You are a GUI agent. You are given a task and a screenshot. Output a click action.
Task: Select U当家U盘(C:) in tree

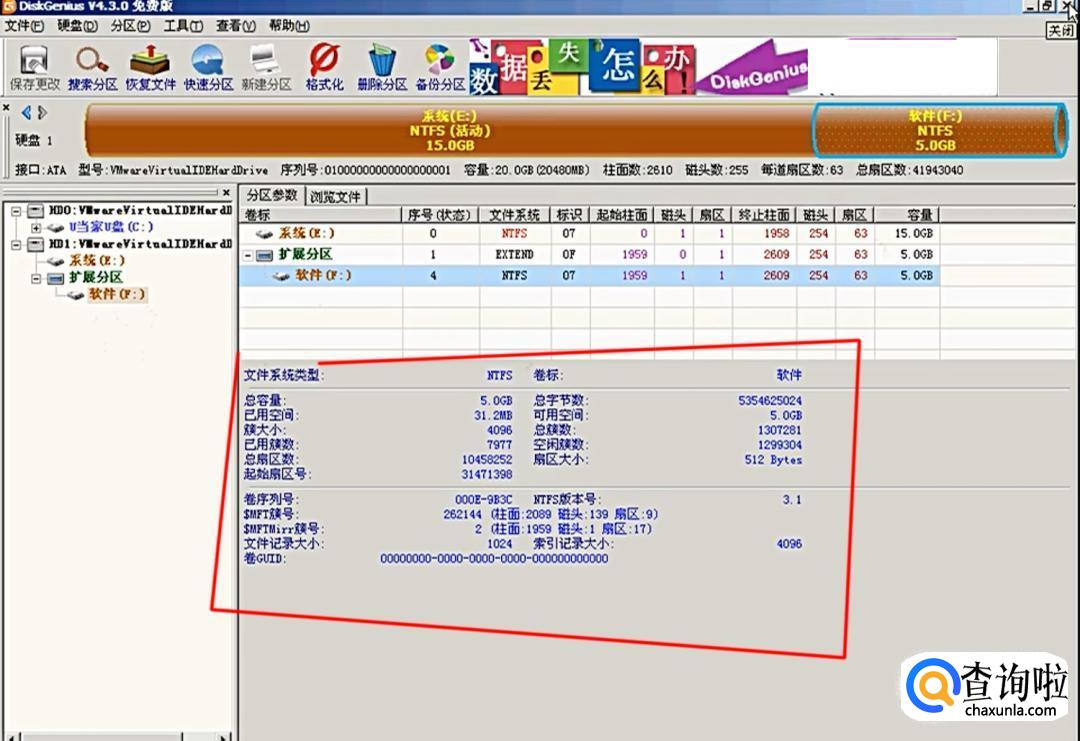pyautogui.click(x=111, y=227)
